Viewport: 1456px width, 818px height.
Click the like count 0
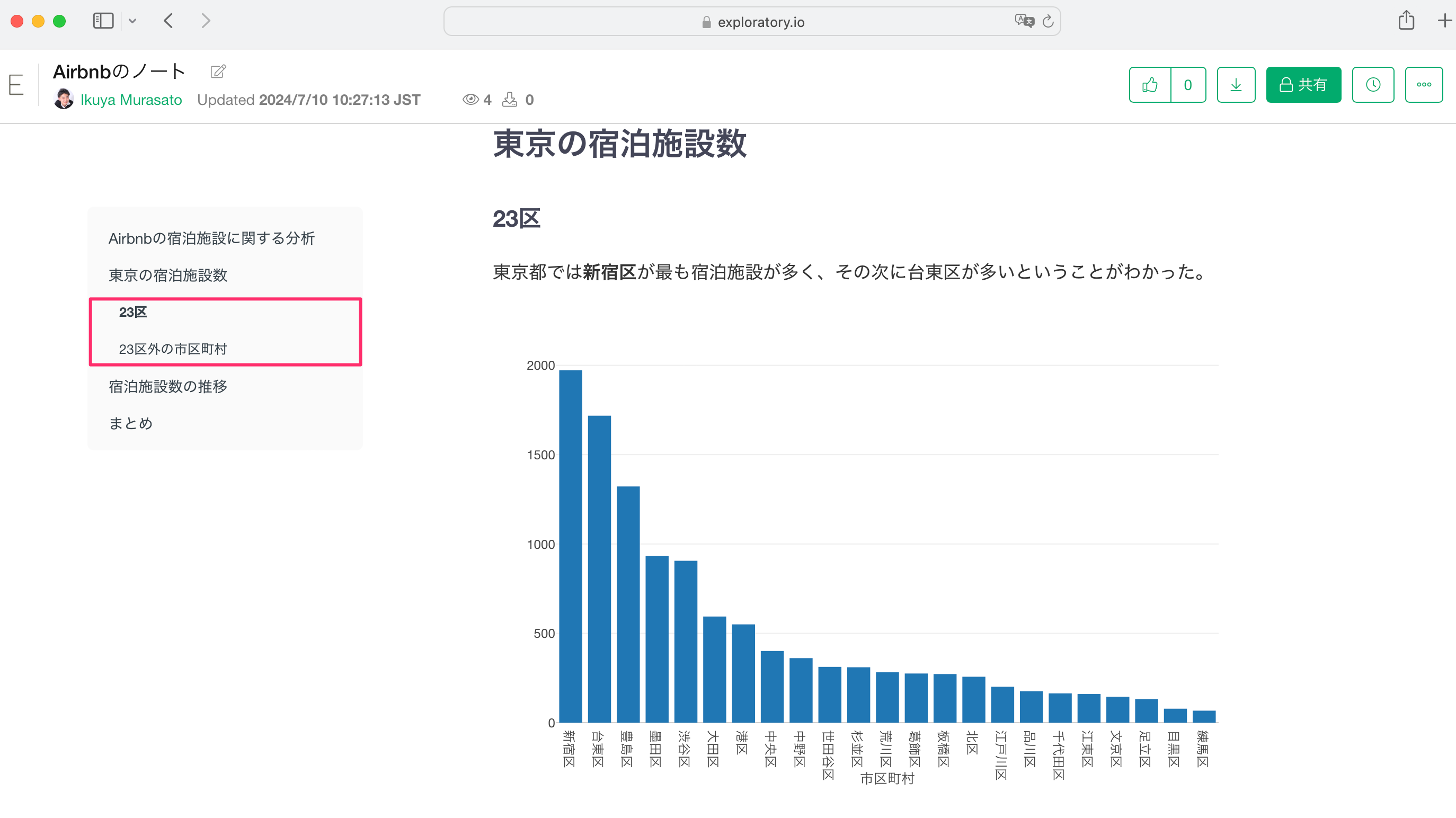pos(1188,85)
